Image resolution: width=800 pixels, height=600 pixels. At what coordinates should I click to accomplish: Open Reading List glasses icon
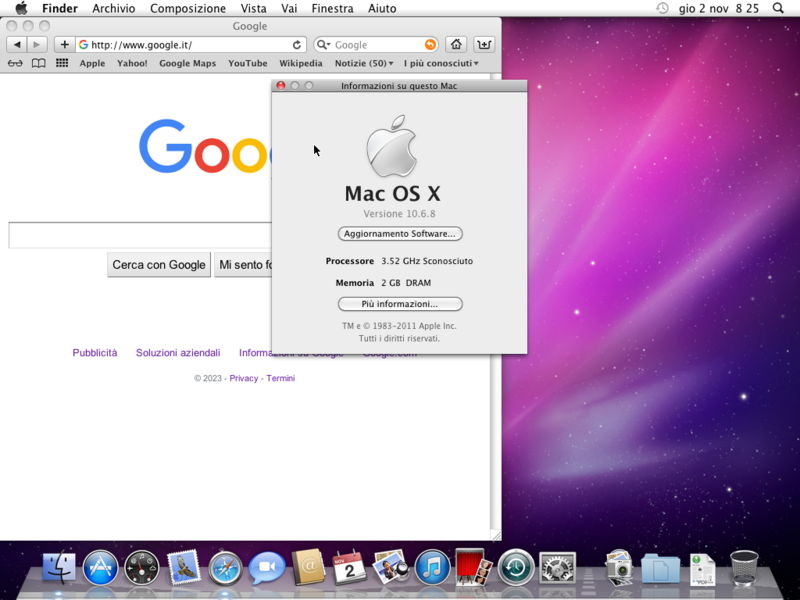(x=15, y=63)
